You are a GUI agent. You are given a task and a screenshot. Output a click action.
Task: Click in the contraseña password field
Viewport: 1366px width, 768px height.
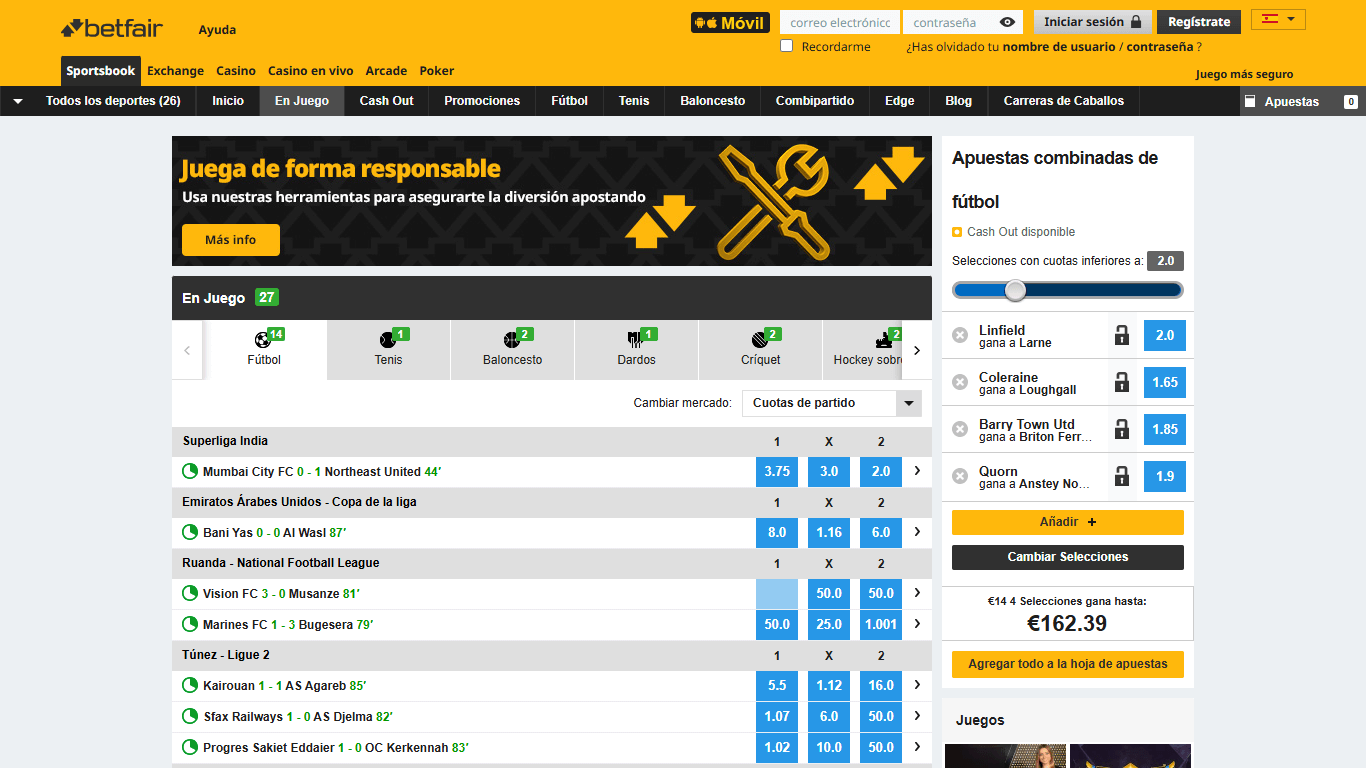point(953,22)
